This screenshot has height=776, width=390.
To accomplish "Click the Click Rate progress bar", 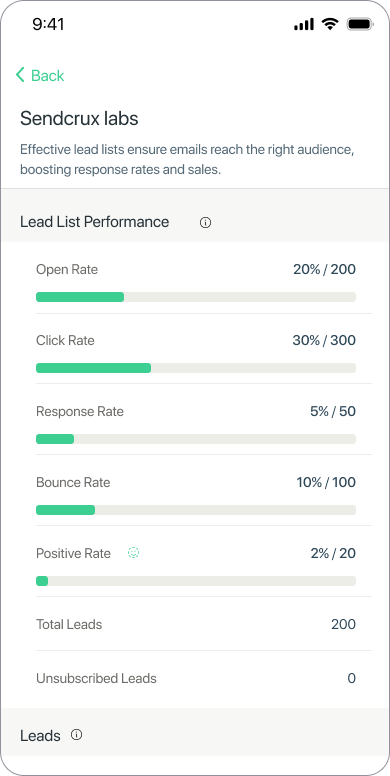I will [196, 368].
